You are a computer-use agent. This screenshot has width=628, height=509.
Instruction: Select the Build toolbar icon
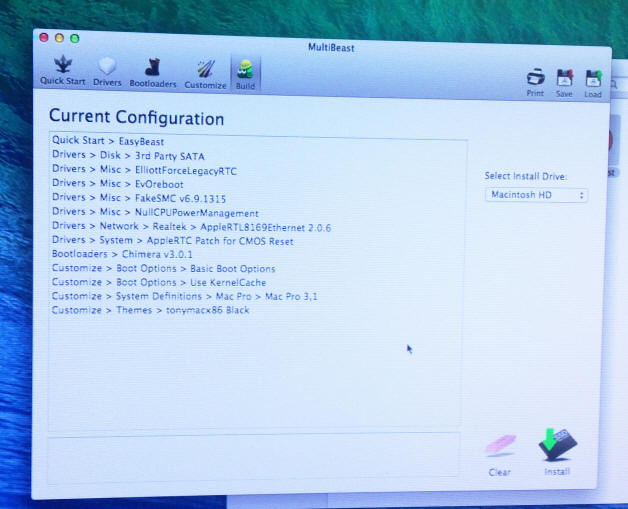245,71
